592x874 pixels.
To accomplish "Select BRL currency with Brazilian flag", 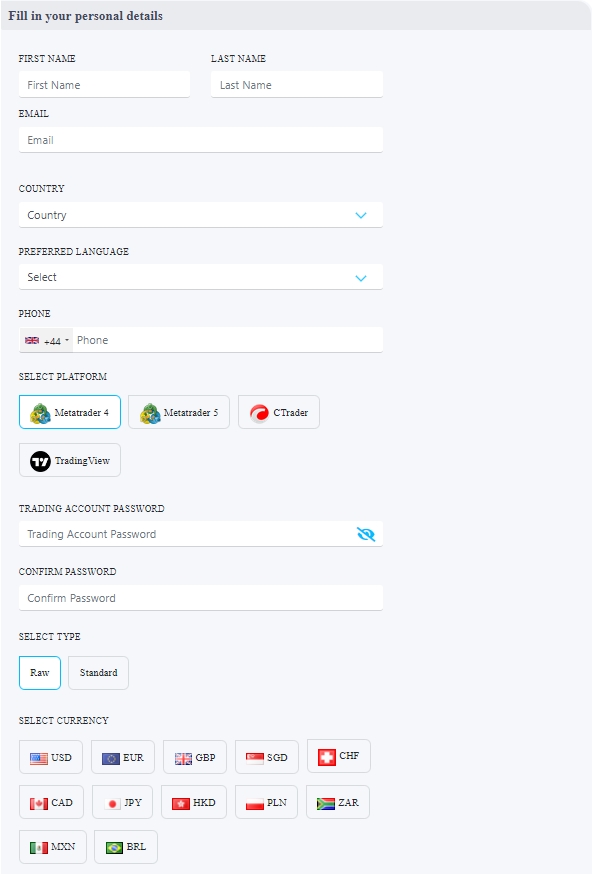I will pos(125,846).
